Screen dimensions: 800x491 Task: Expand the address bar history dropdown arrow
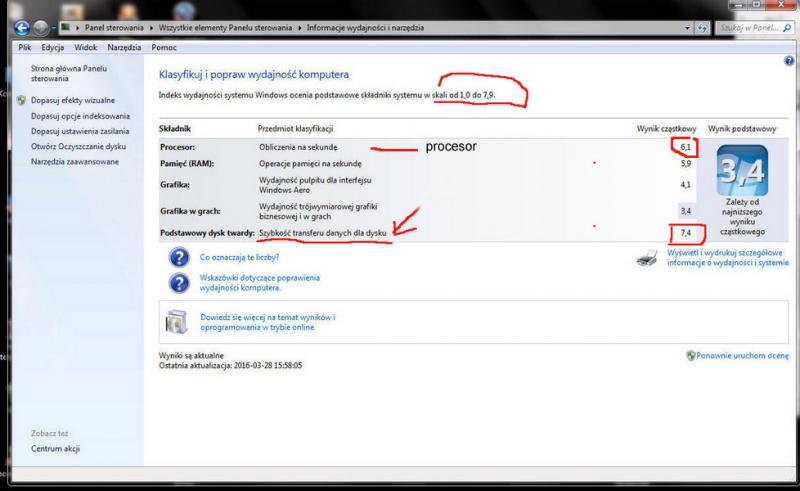point(687,28)
